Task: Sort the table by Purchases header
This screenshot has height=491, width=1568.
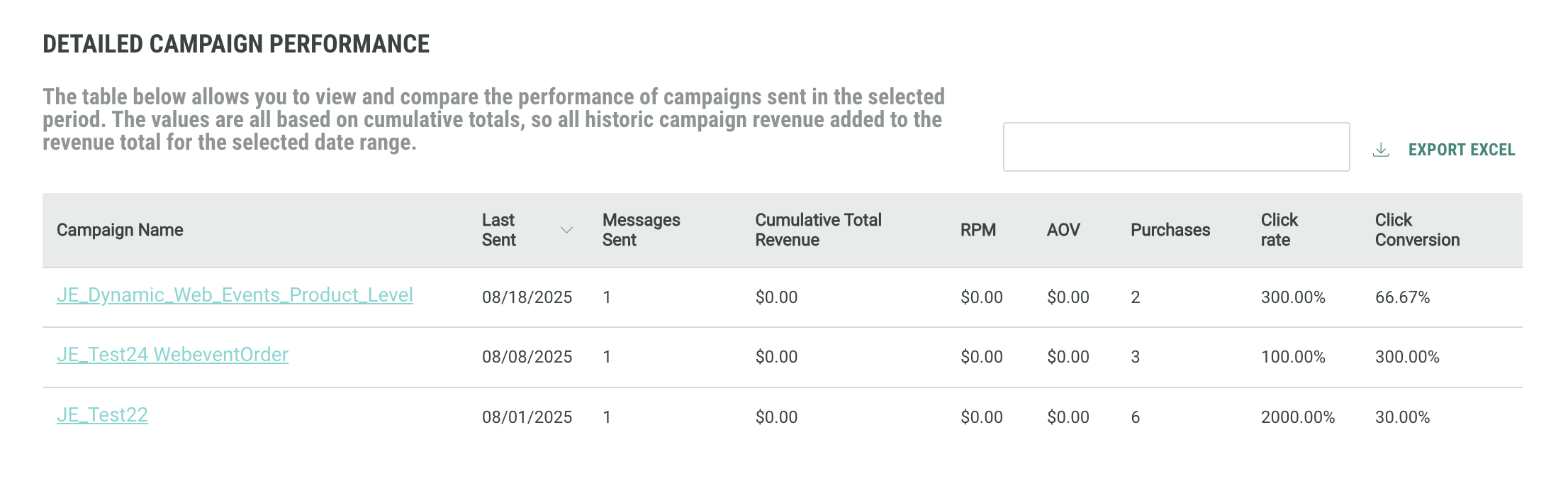Action: pyautogui.click(x=1170, y=230)
